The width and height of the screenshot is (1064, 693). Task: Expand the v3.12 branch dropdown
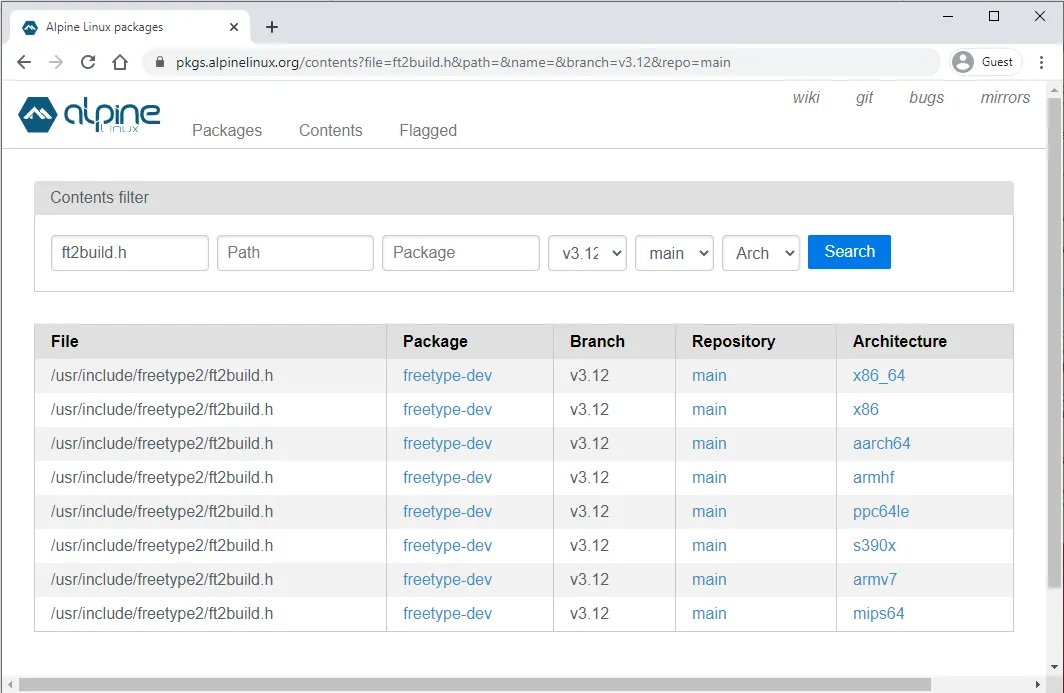tap(587, 253)
